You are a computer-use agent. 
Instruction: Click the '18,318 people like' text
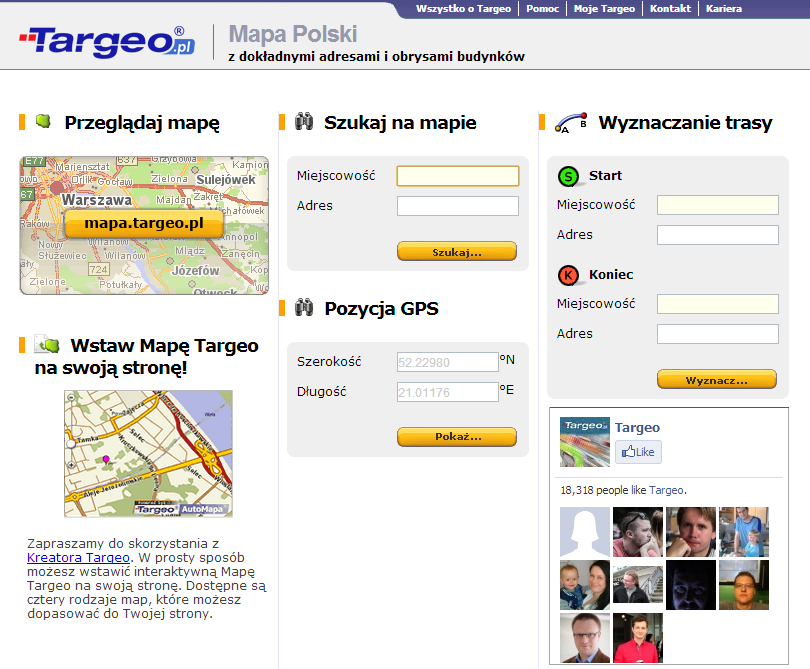pyautogui.click(x=603, y=490)
